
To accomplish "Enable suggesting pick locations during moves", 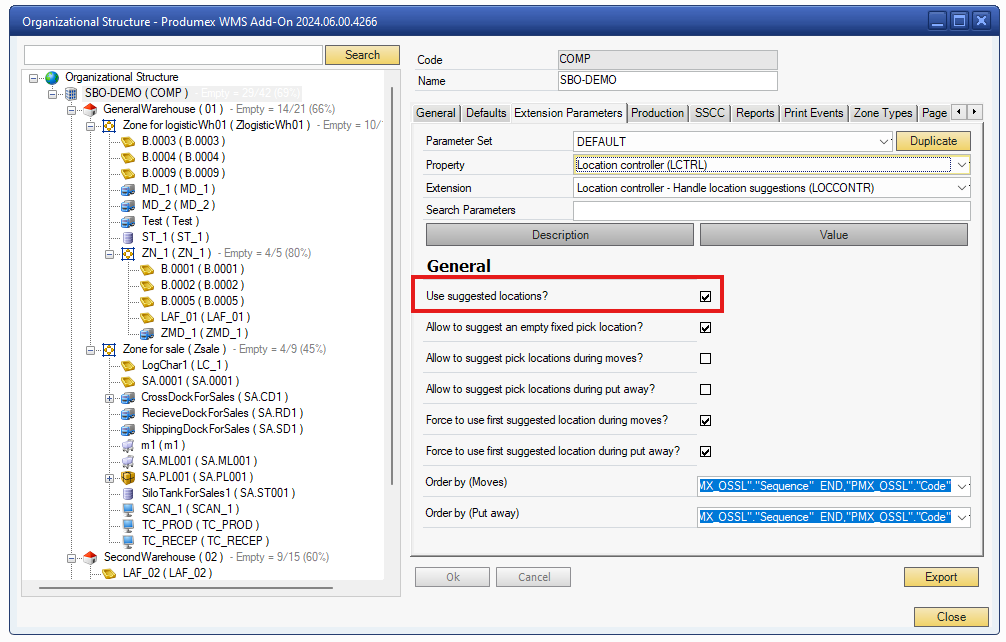I will click(x=706, y=358).
